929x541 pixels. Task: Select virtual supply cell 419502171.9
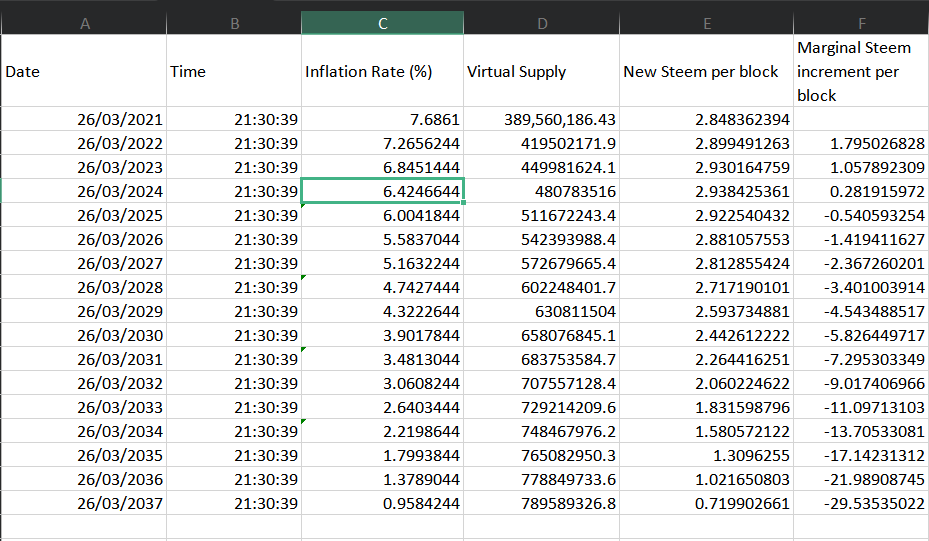(542, 143)
